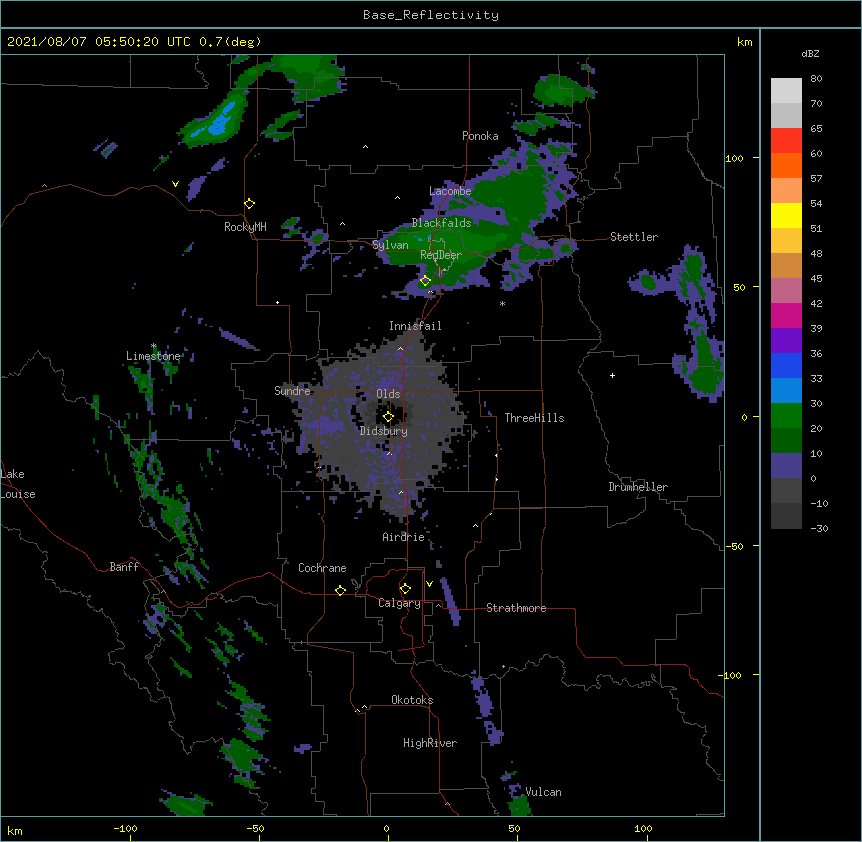Click the -30 value on the dBZ legend
Image resolution: width=862 pixels, height=842 pixels.
819,529
